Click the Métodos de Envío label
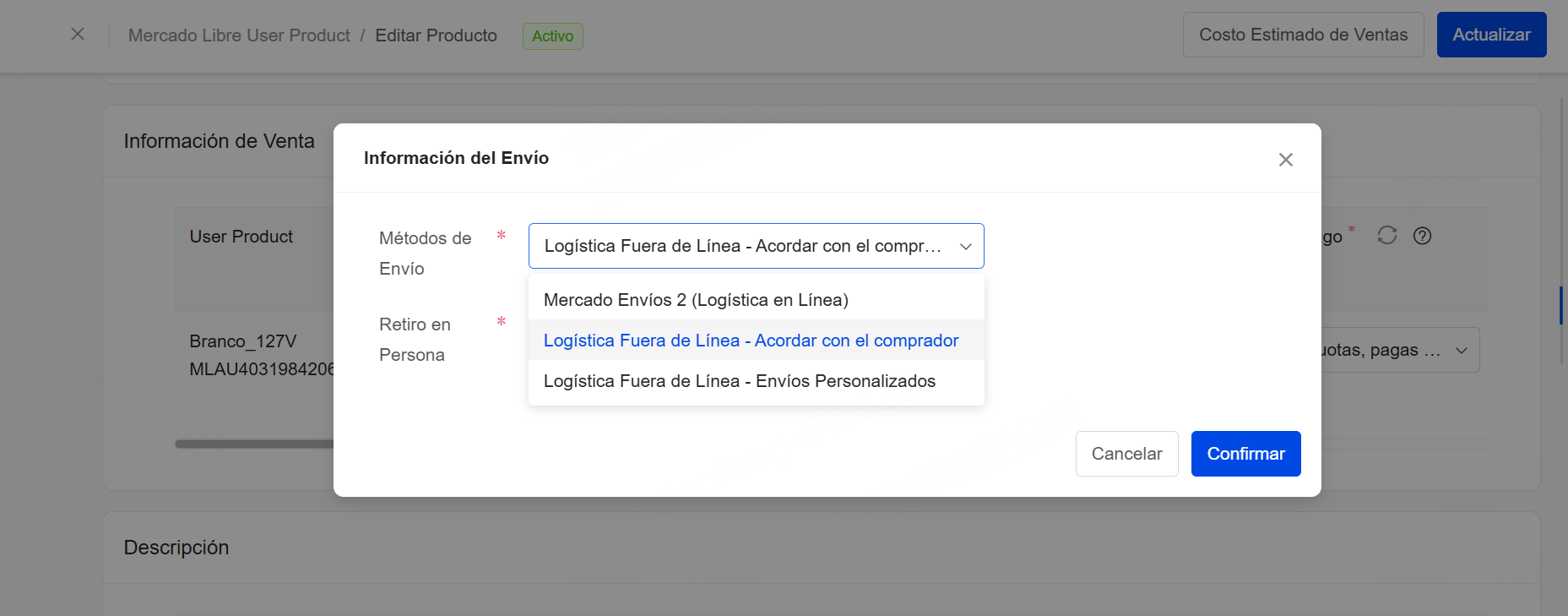This screenshot has width=1568, height=616. click(x=426, y=253)
